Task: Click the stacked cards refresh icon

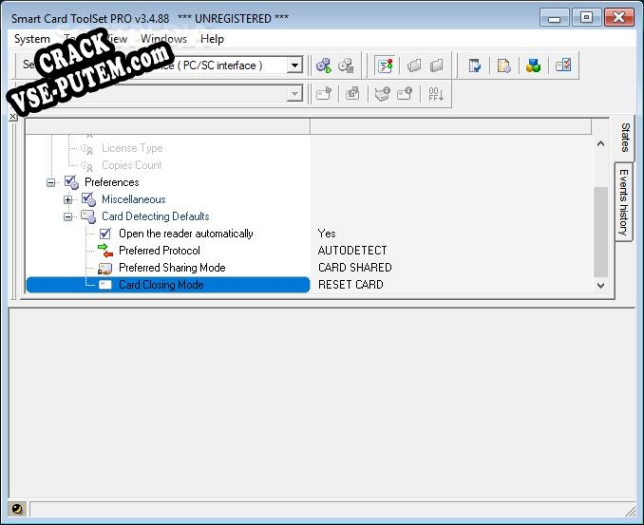Action: pyautogui.click(x=352, y=94)
